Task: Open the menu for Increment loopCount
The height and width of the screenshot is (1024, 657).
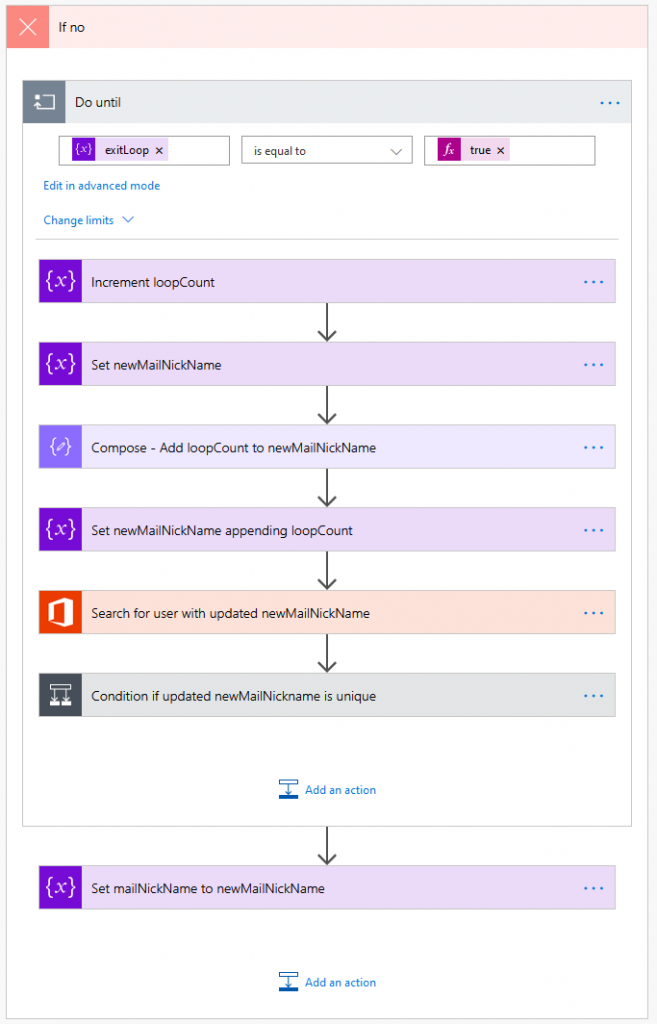Action: click(x=593, y=282)
